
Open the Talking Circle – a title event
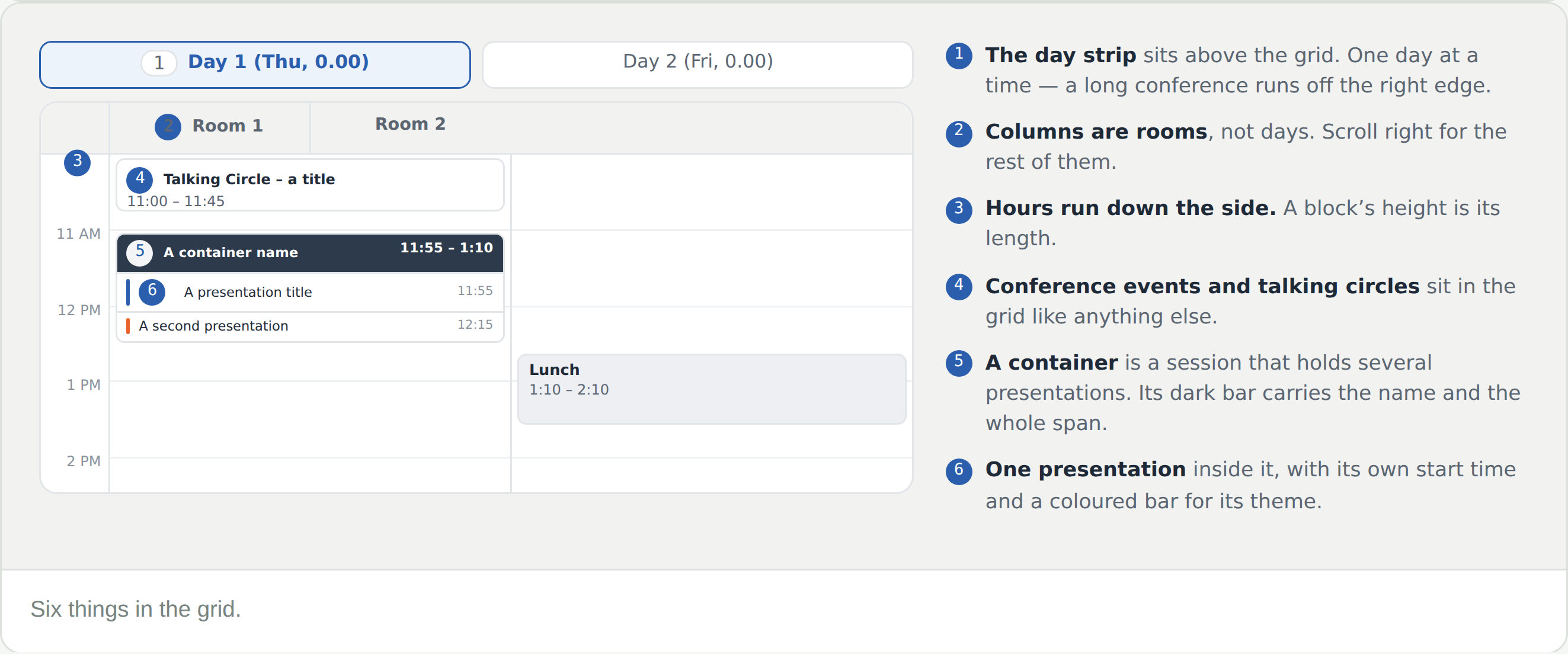click(x=310, y=185)
